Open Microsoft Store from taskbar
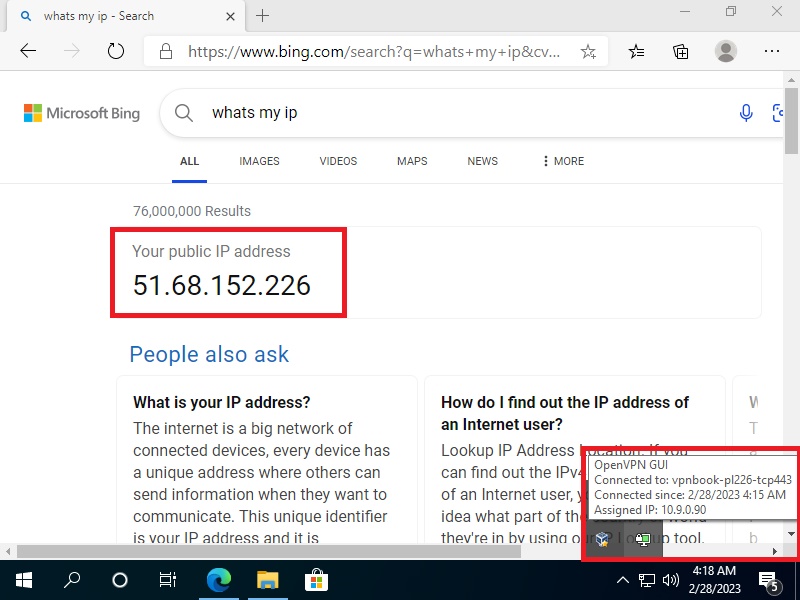The width and height of the screenshot is (800, 600). (316, 580)
